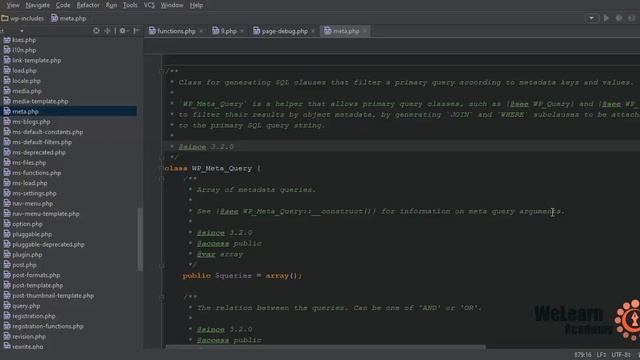Open the Navigate menu
Screen dimensions: 640x360
click(38, 5)
